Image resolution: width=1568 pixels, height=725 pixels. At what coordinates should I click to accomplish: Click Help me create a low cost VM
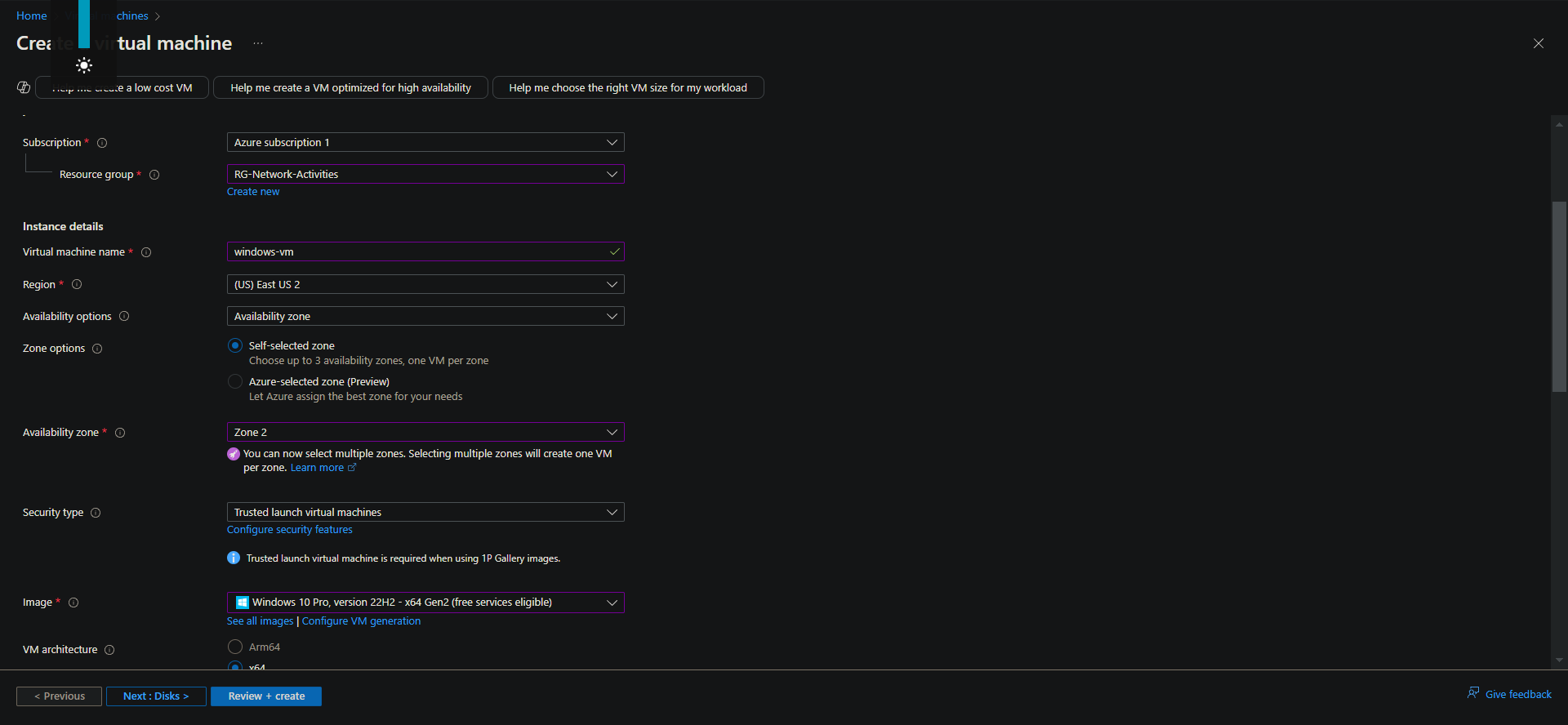pyautogui.click(x=122, y=87)
